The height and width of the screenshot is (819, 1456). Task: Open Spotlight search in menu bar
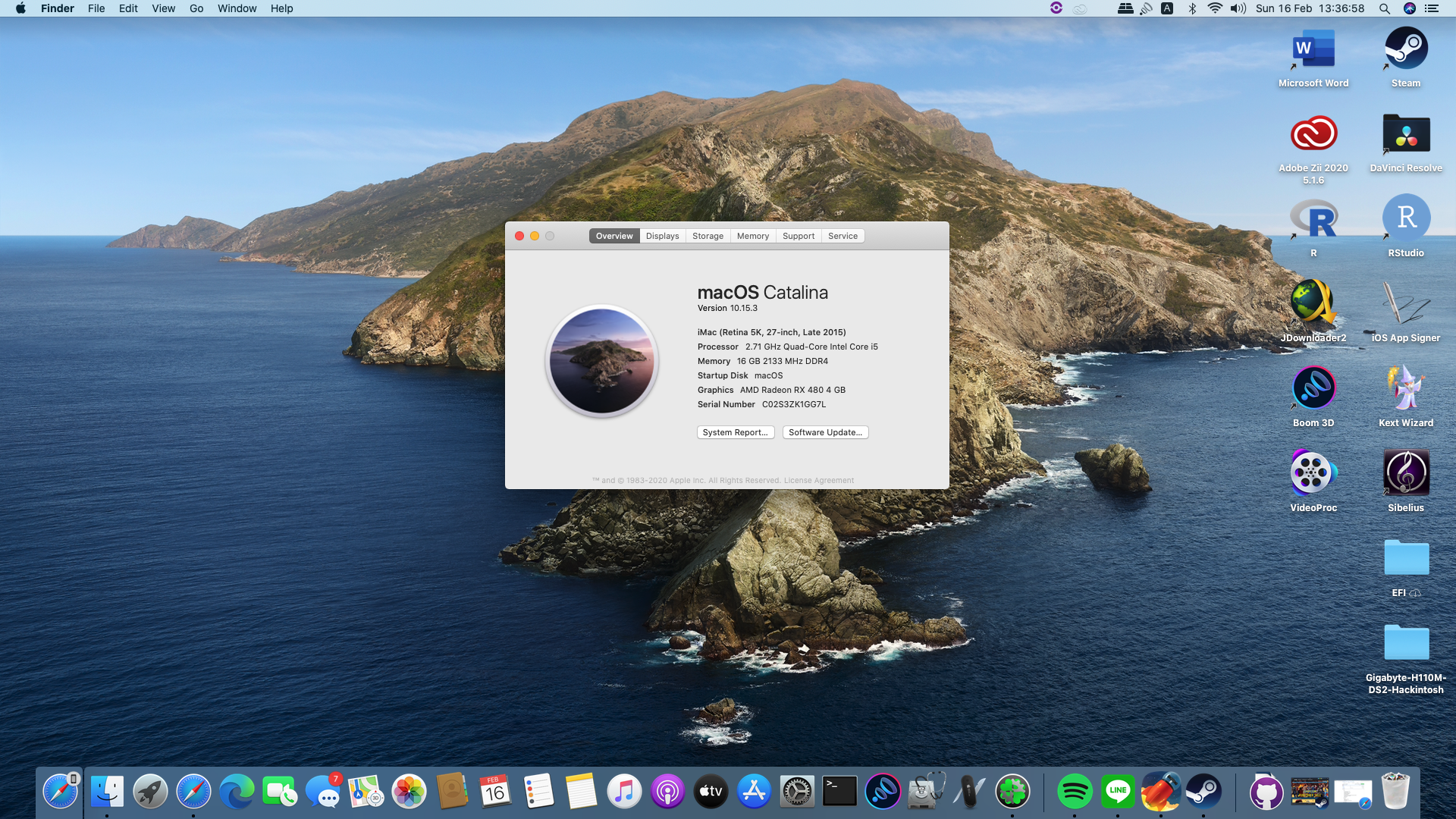1384,8
